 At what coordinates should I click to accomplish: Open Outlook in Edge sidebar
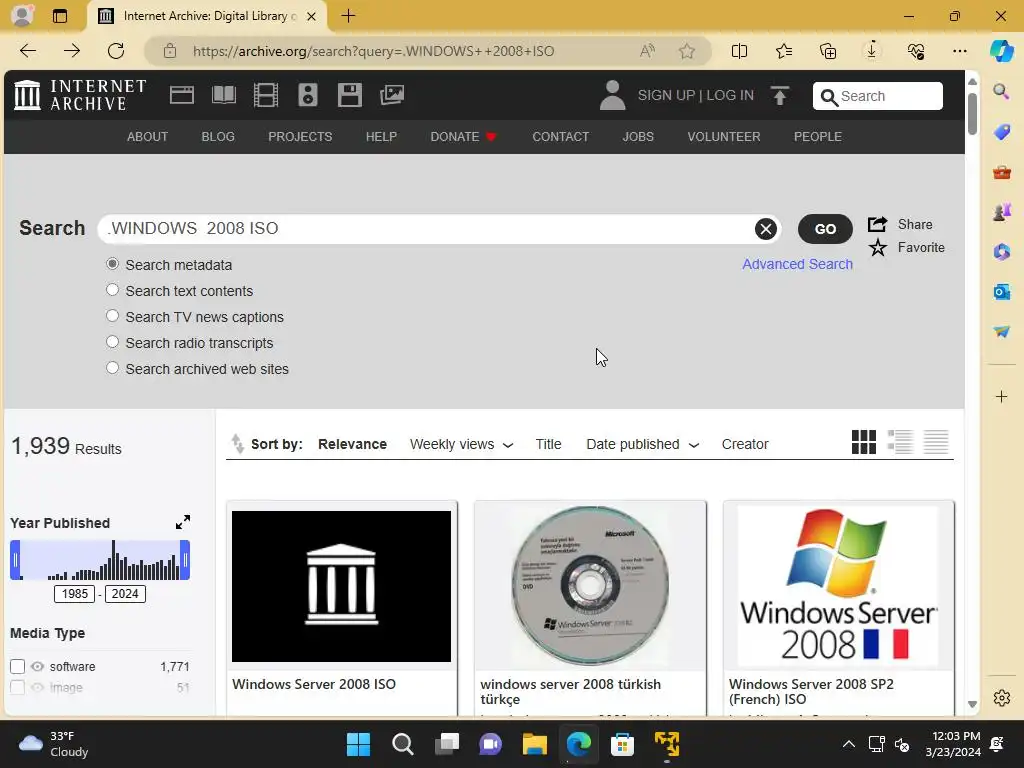click(x=1001, y=291)
